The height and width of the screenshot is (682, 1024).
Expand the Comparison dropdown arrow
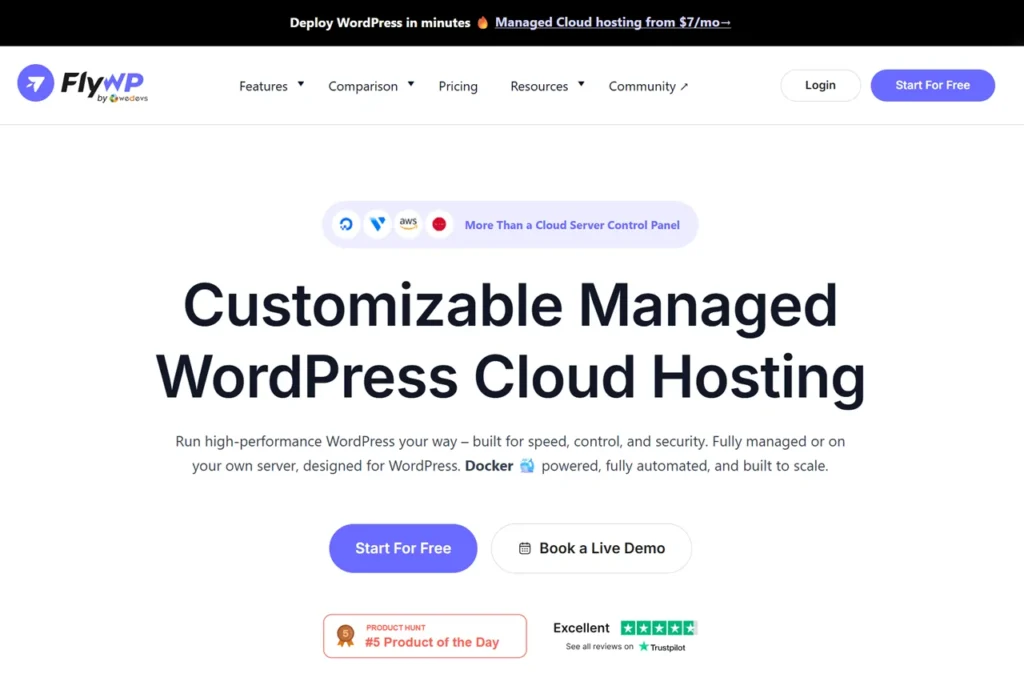411,84
